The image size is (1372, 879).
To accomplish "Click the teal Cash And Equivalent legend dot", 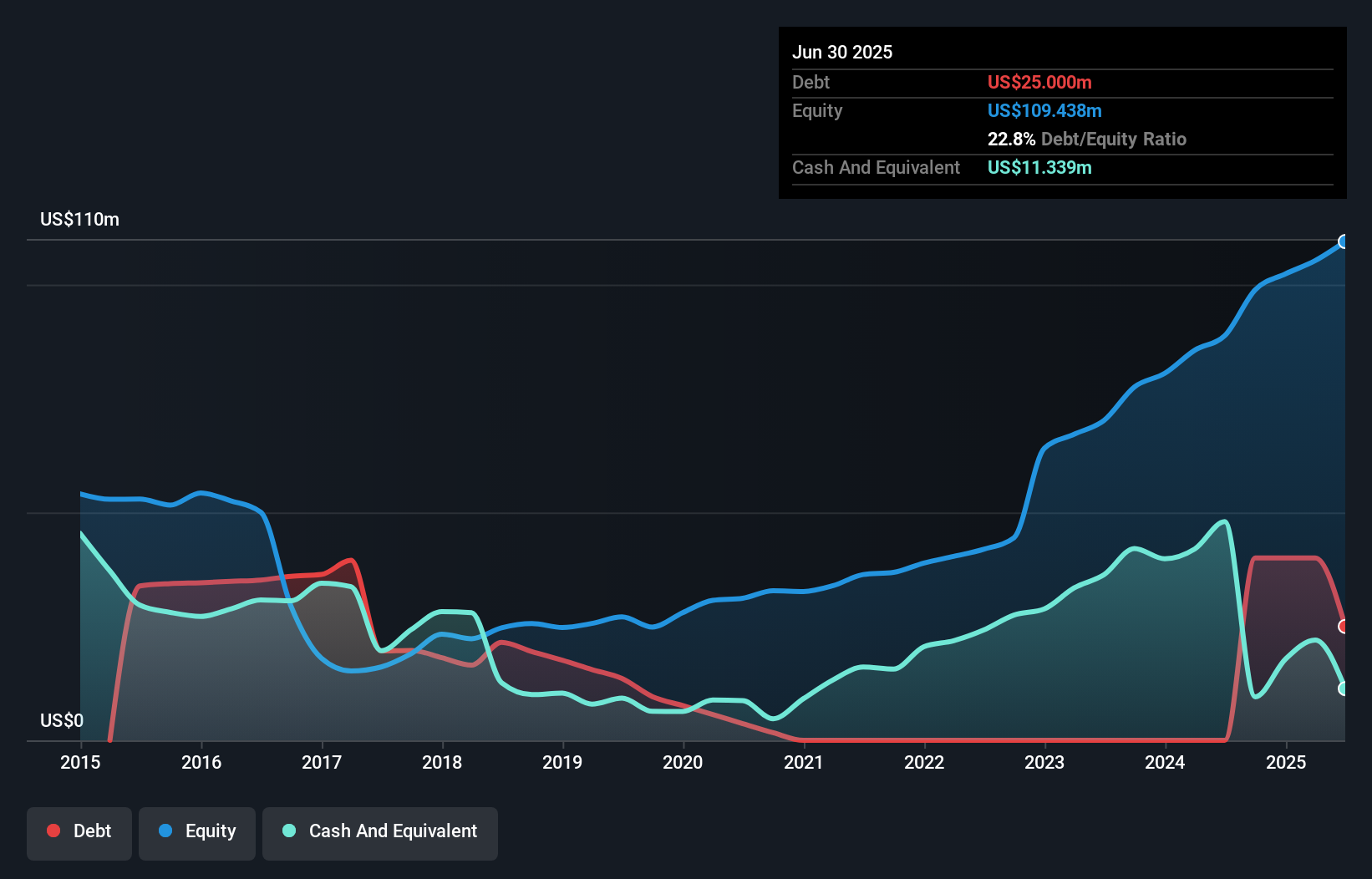I will (288, 831).
